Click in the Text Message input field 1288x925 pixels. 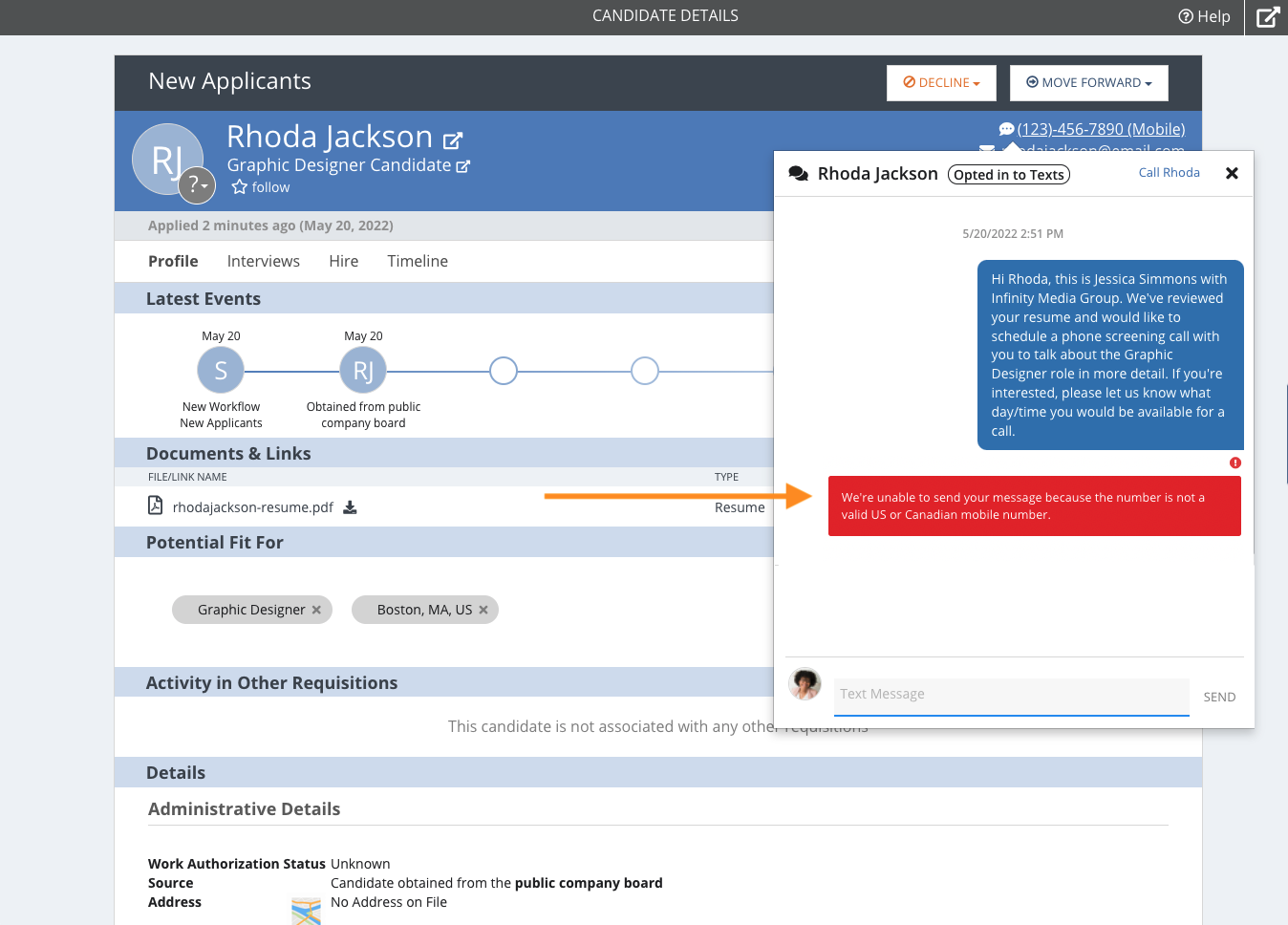click(1011, 695)
